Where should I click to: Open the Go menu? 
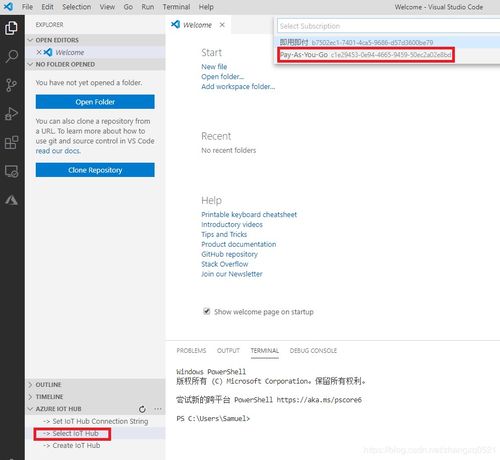coord(128,7)
